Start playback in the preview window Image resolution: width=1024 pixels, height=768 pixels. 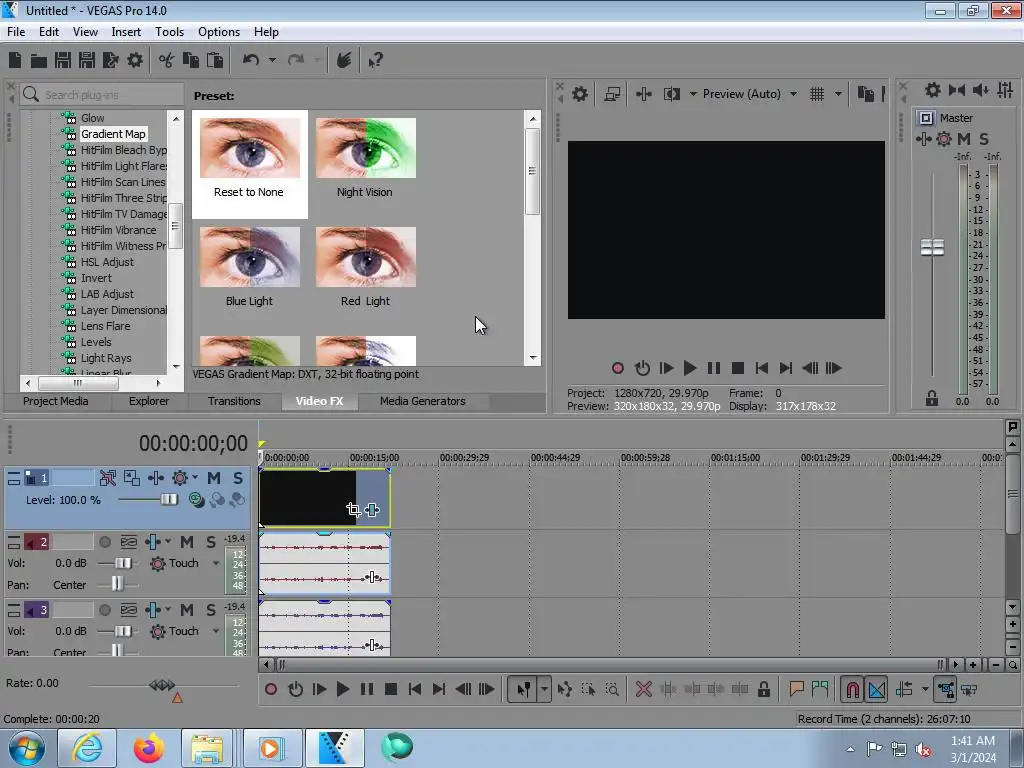pyautogui.click(x=690, y=368)
